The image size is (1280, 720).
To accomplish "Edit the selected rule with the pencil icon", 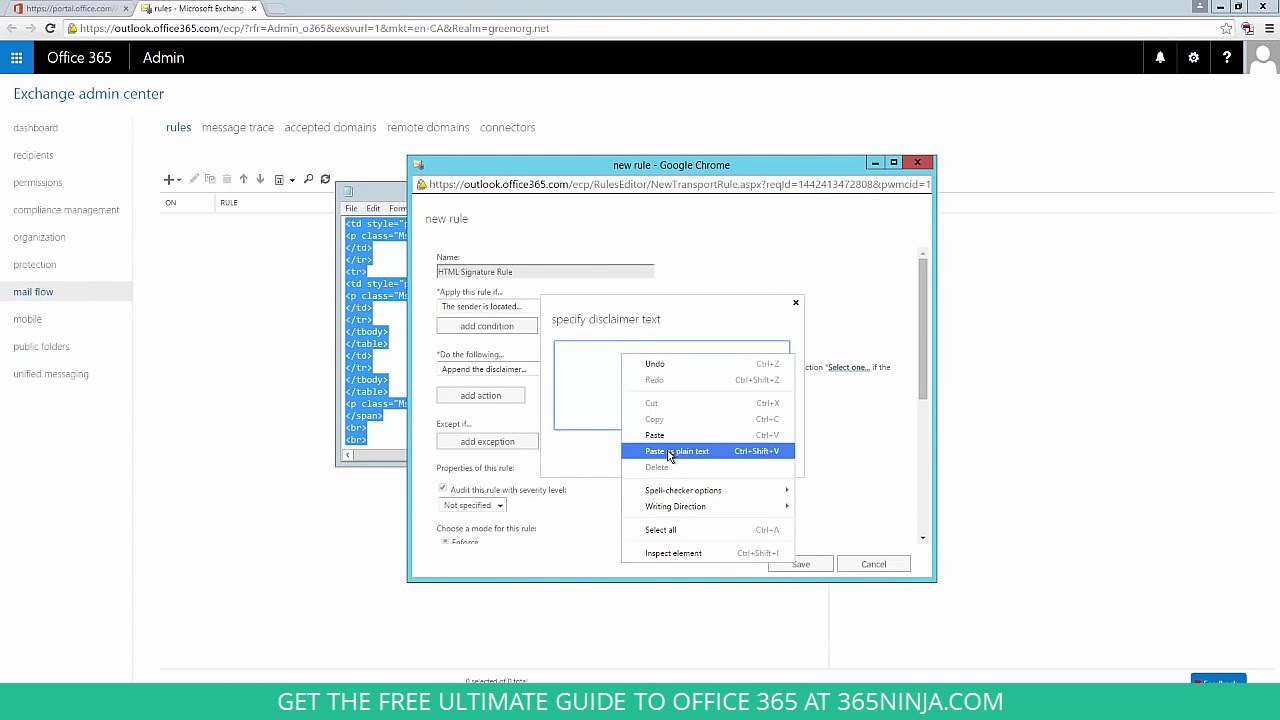I will coord(194,180).
